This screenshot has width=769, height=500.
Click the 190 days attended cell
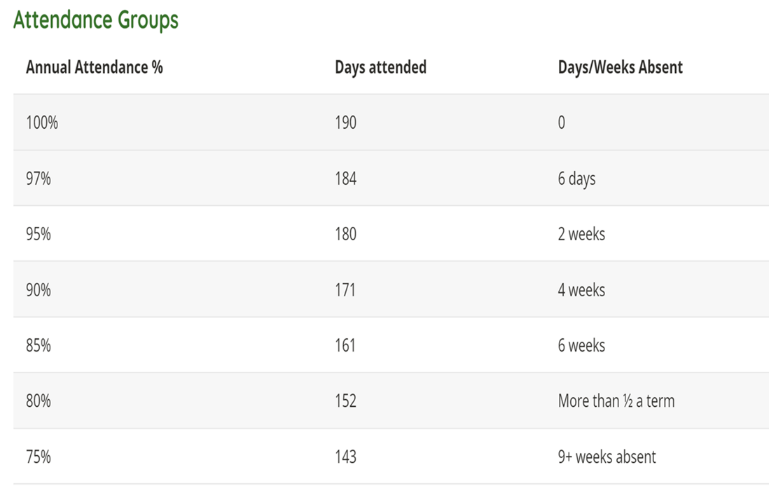point(345,123)
